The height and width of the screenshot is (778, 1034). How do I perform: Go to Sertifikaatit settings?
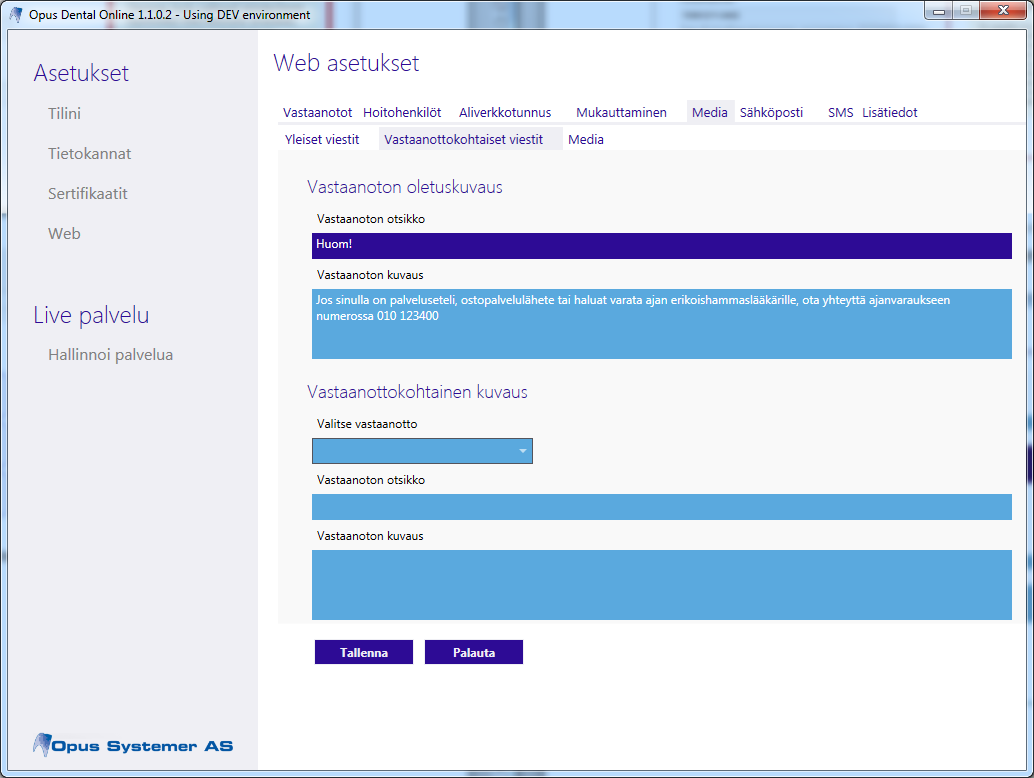coord(88,194)
